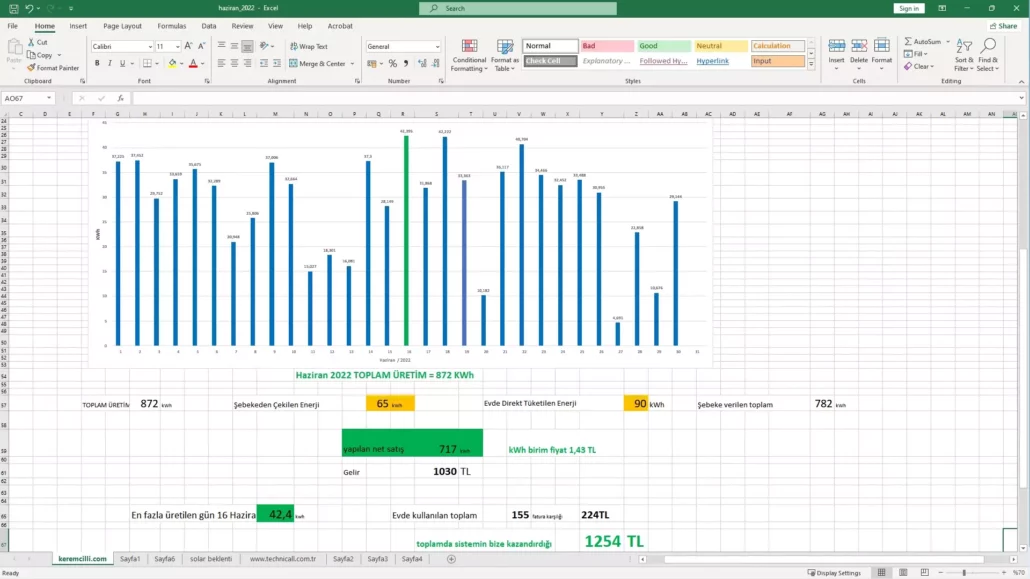
Task: Click AutoSum
Action: [923, 41]
